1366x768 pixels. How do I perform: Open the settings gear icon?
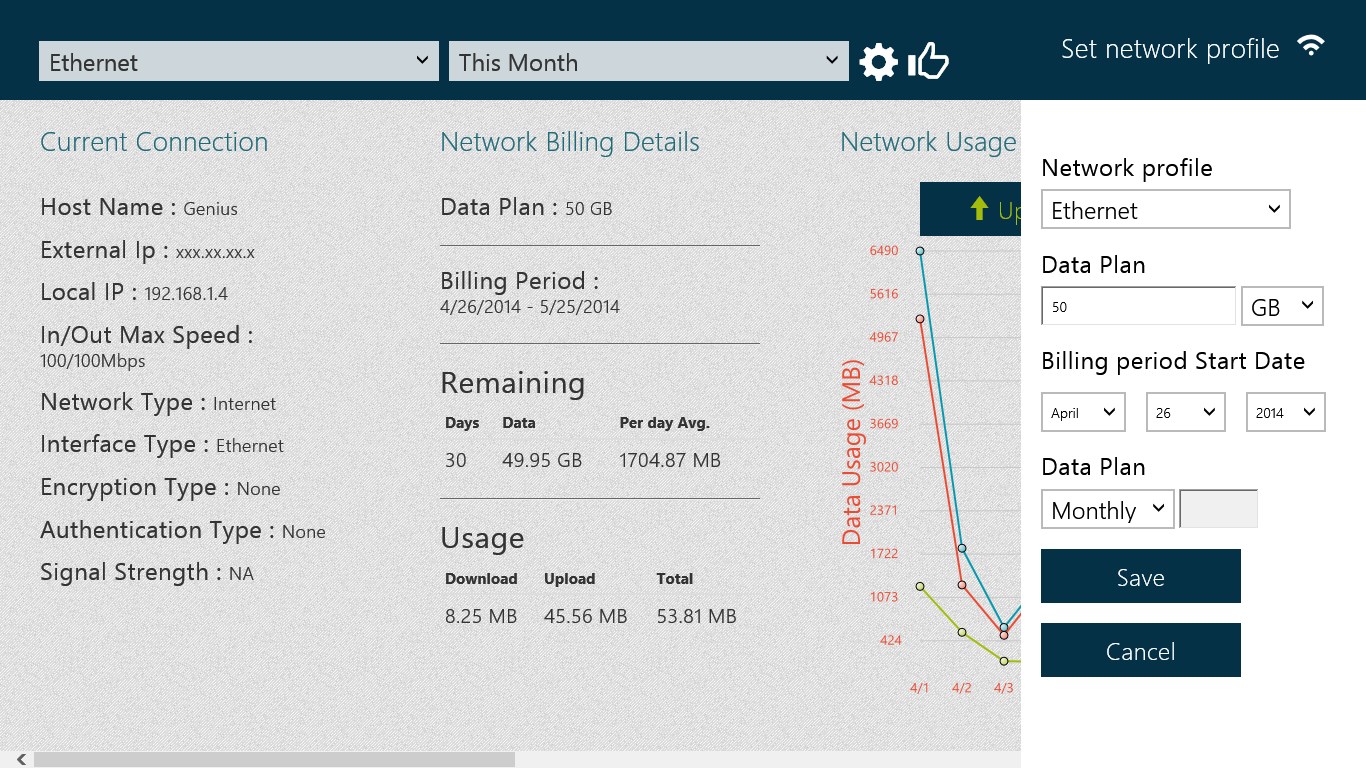pyautogui.click(x=878, y=62)
